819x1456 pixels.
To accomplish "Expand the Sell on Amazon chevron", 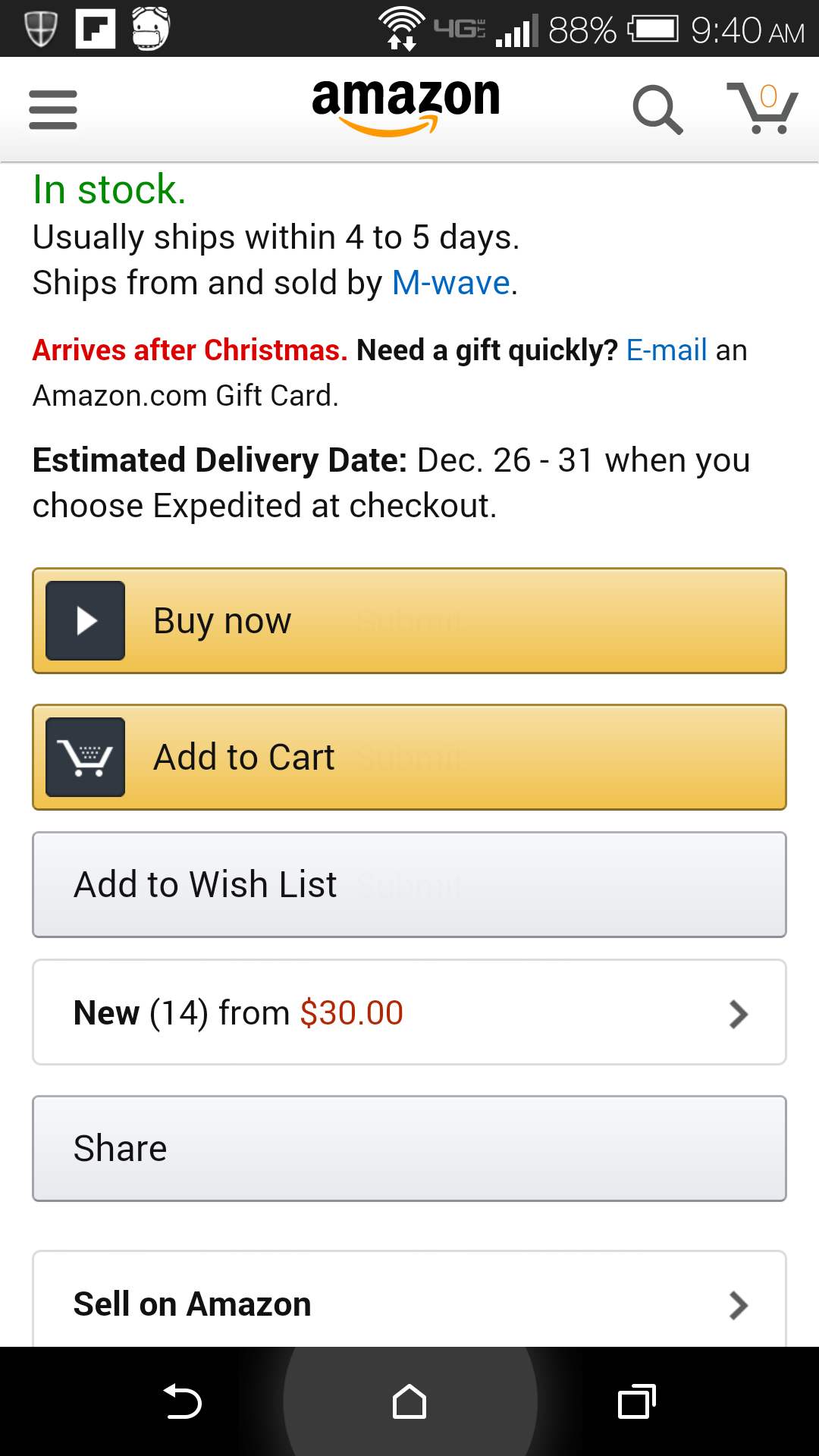I will pyautogui.click(x=739, y=1305).
